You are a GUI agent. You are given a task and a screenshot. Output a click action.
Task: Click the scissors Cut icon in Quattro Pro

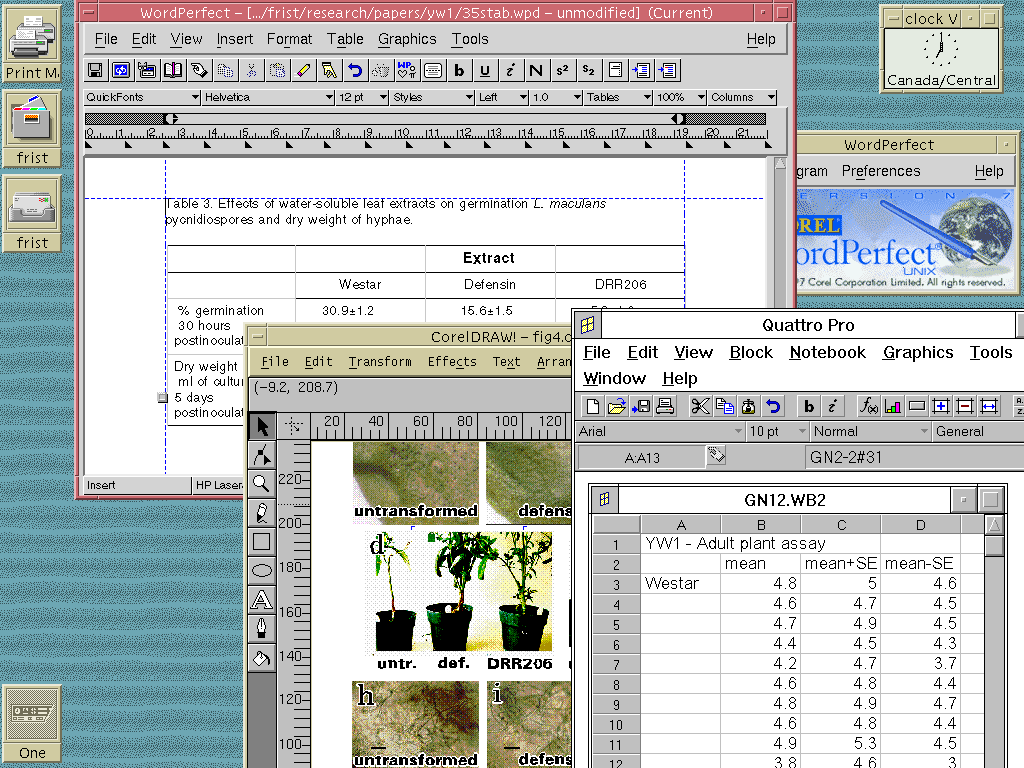700,406
